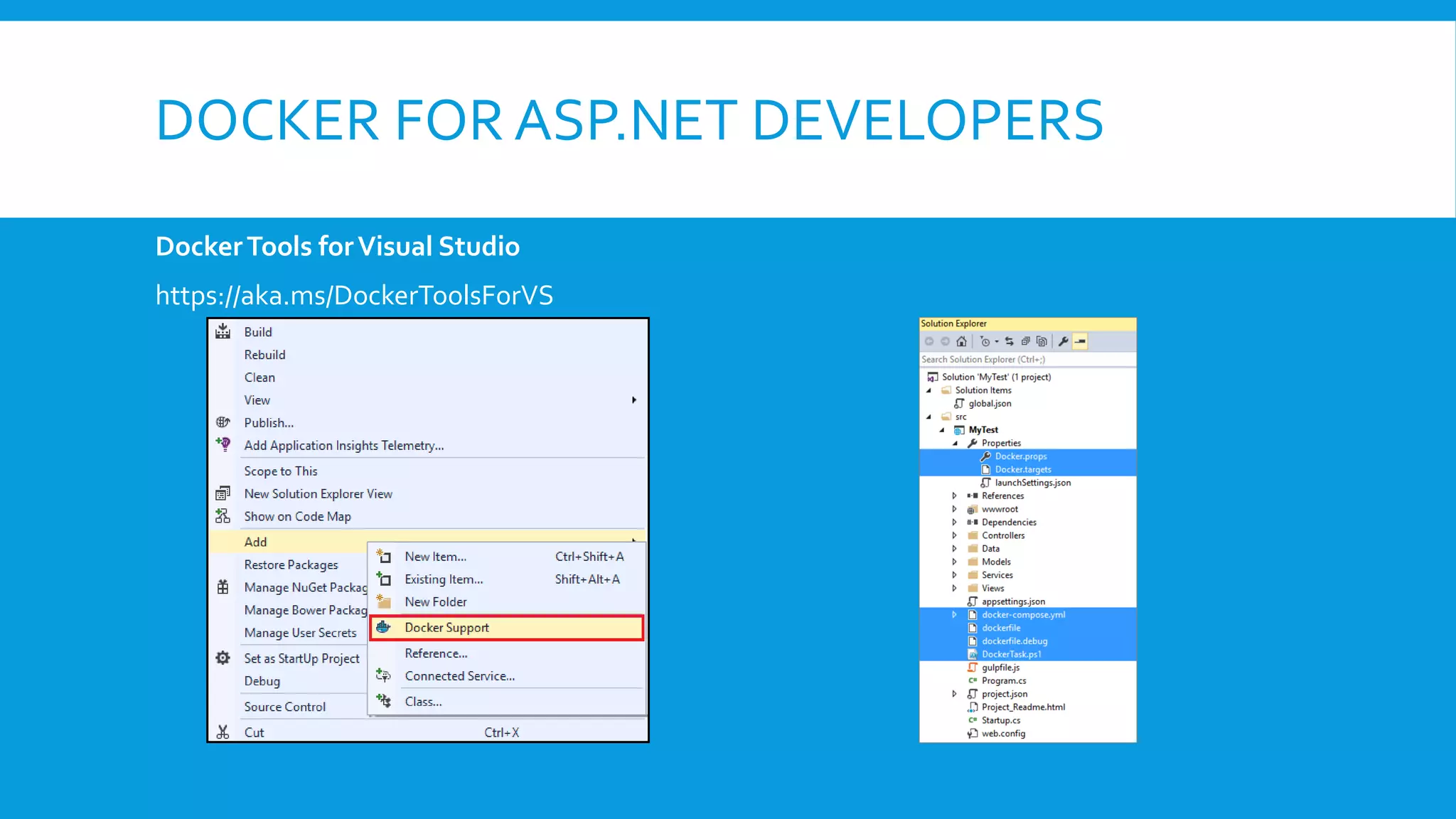
Task: Select dockerfile.debug item
Action: (x=1014, y=641)
